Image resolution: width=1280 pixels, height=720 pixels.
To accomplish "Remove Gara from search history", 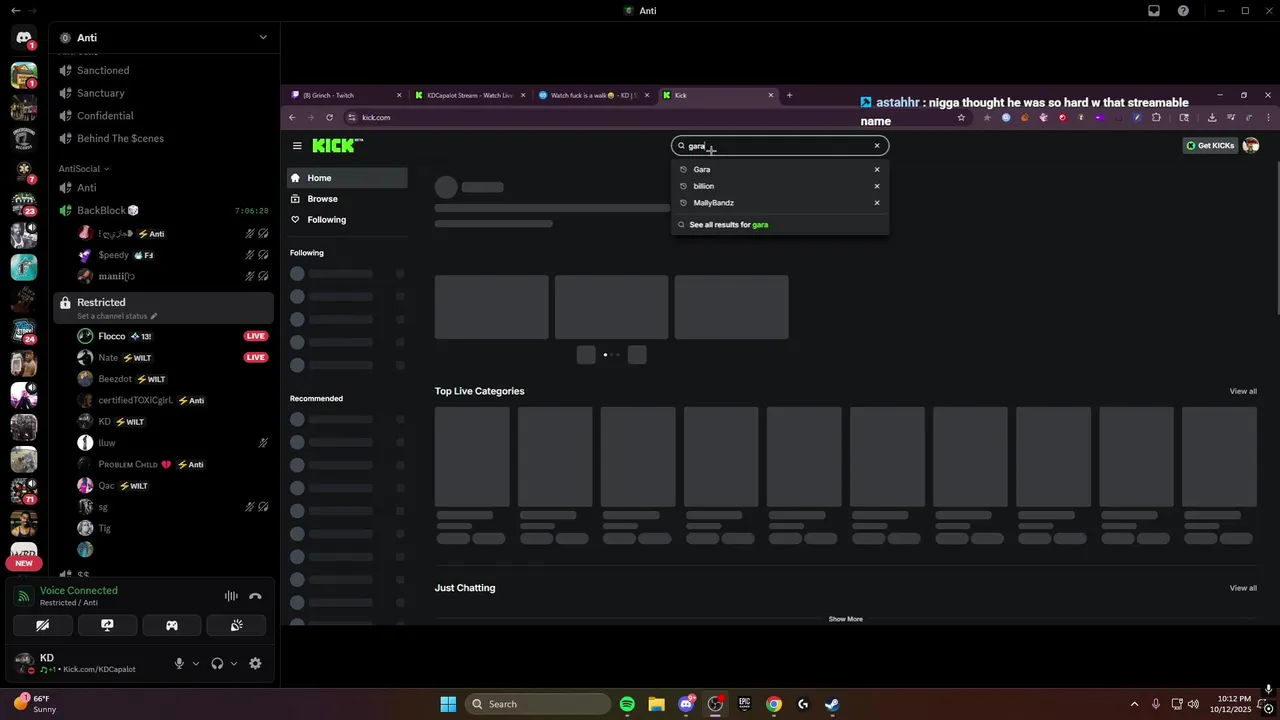I will click(x=877, y=170).
